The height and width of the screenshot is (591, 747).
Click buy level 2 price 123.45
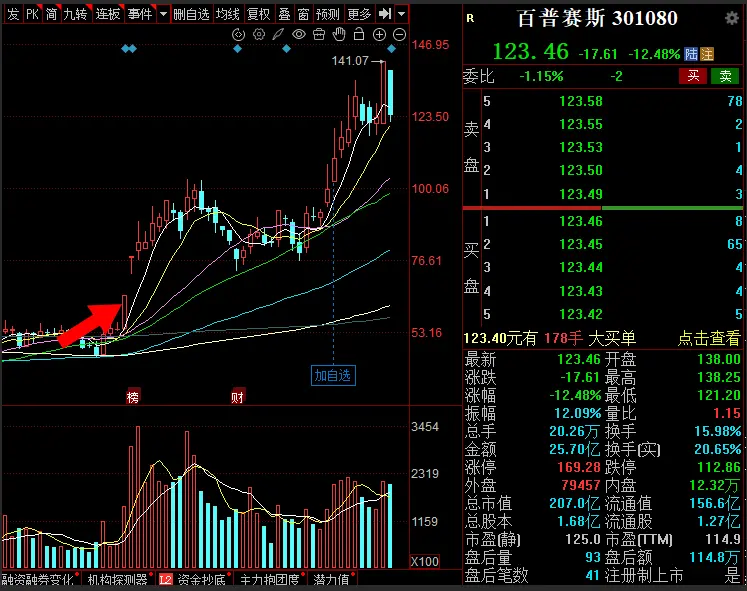pyautogui.click(x=581, y=244)
